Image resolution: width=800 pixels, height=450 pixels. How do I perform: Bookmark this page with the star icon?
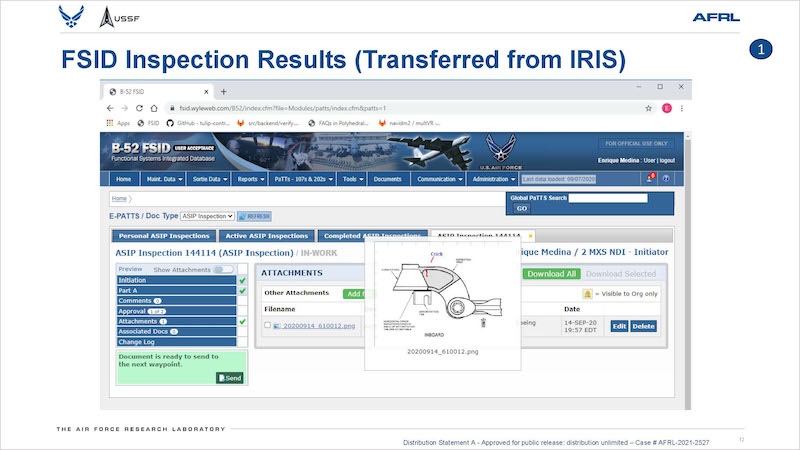coord(648,108)
